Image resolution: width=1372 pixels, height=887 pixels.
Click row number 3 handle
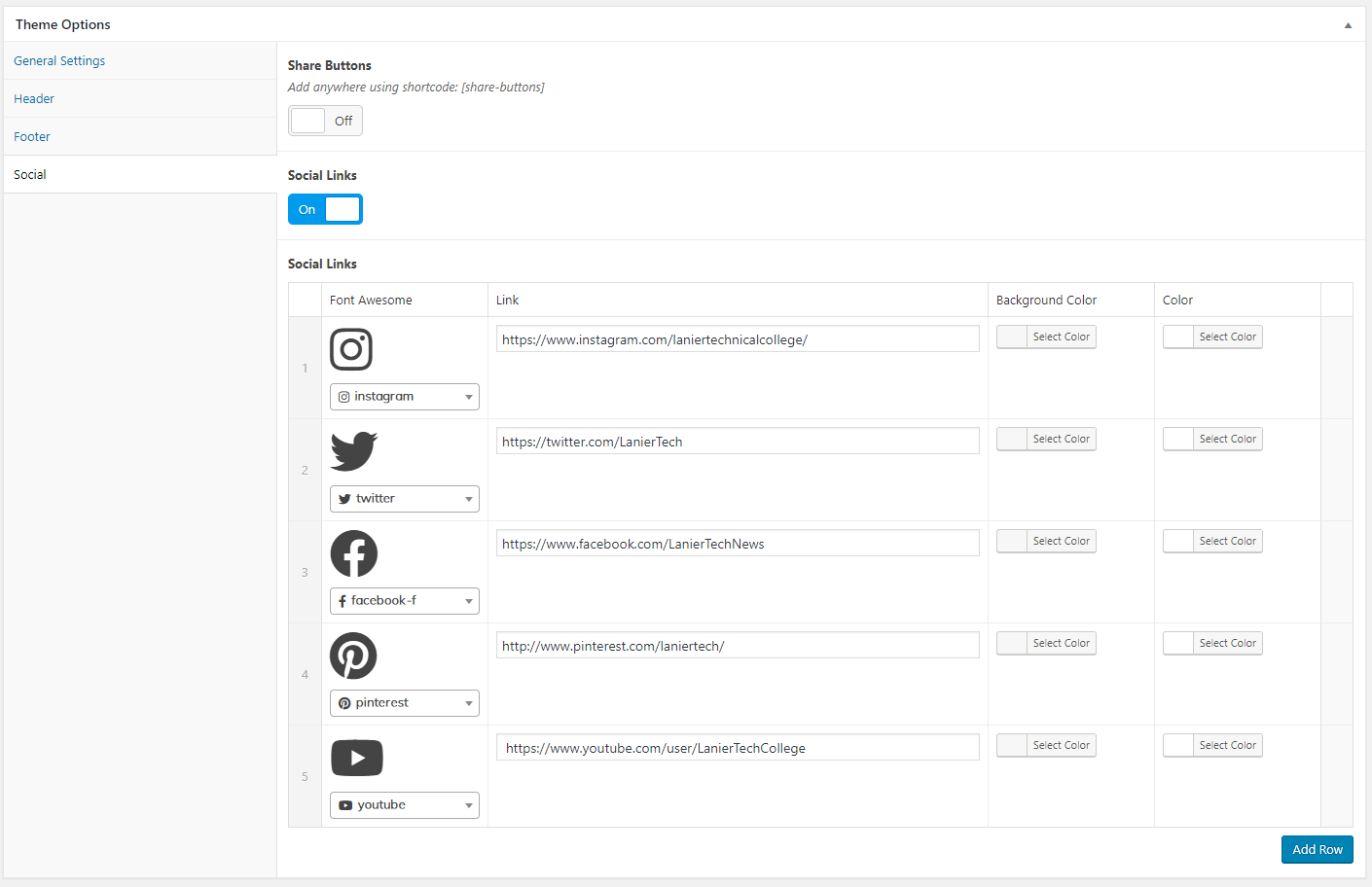pyautogui.click(x=305, y=572)
